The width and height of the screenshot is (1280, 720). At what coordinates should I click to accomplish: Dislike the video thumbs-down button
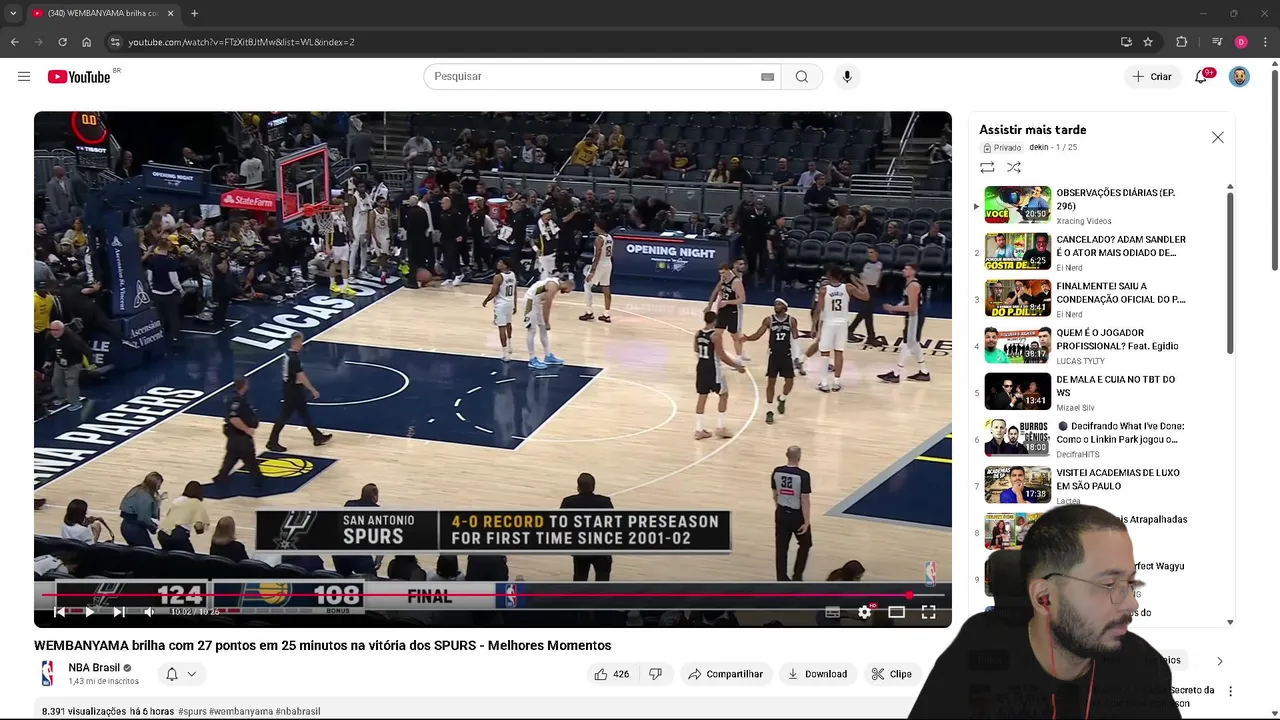pyautogui.click(x=656, y=674)
